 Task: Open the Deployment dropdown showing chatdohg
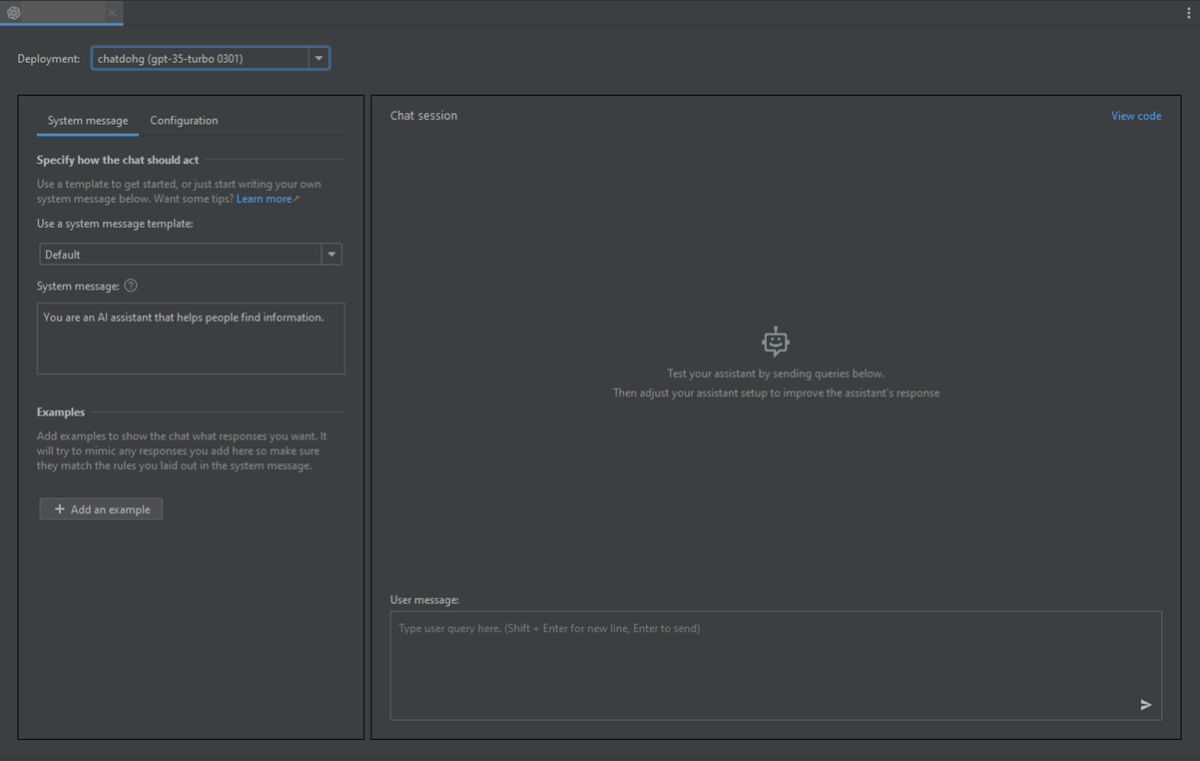click(211, 59)
